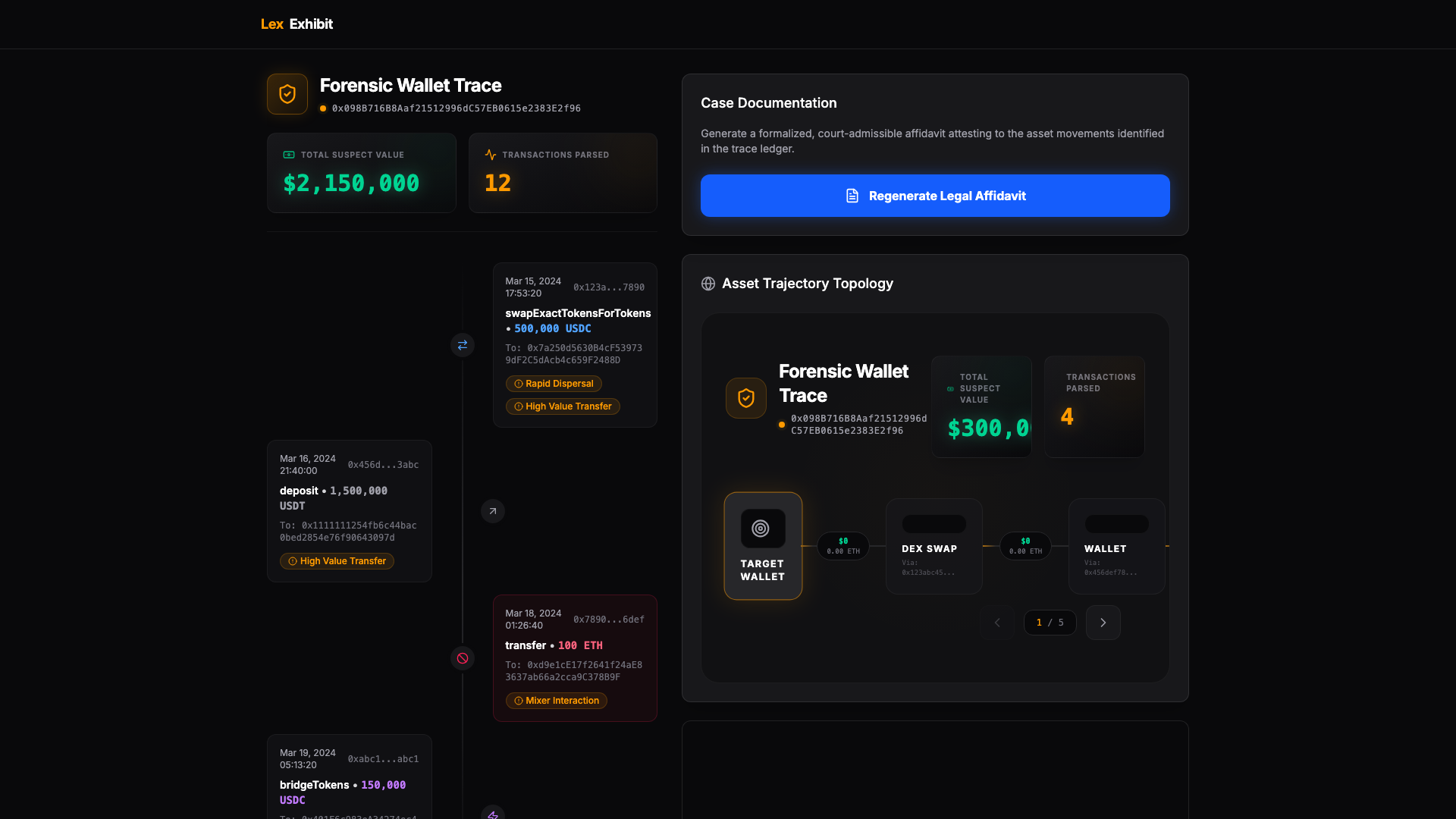Click the 1 / 5 page indicator
Image resolution: width=1456 pixels, height=819 pixels.
point(1050,623)
